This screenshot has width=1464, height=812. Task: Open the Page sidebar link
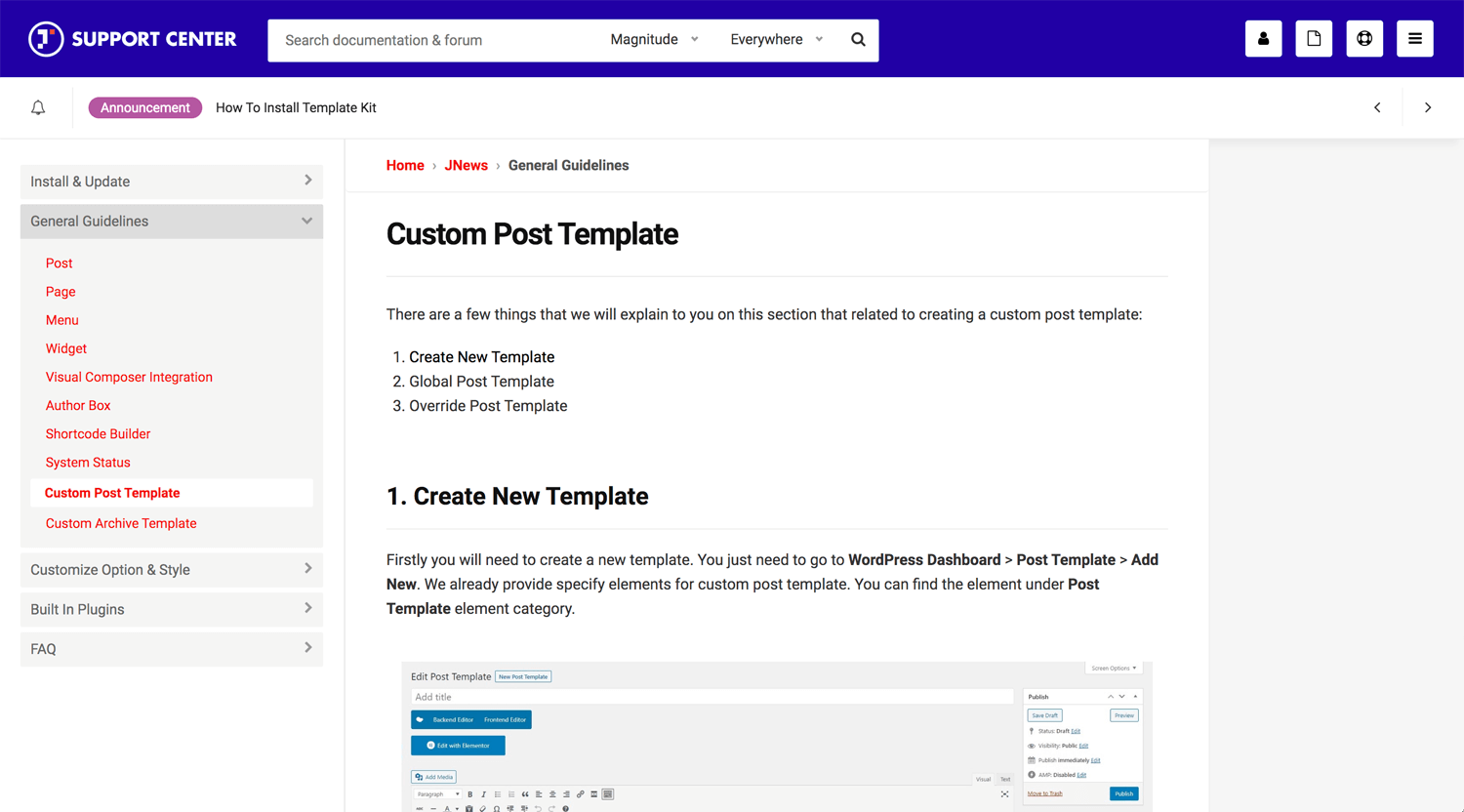pyautogui.click(x=61, y=292)
